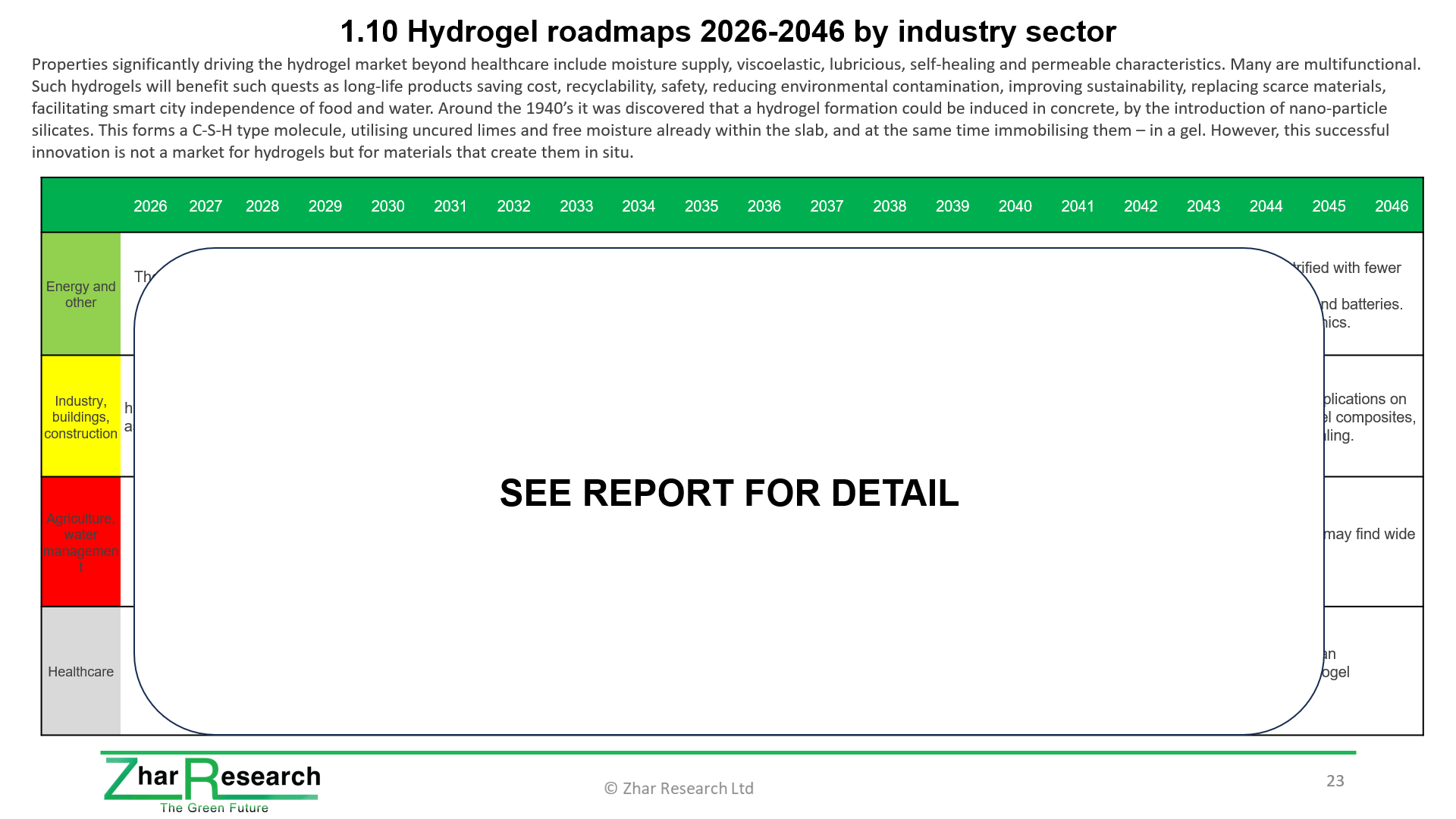Click the SEE REPORT FOR DETAIL text
1456x819 pixels.
click(x=729, y=493)
